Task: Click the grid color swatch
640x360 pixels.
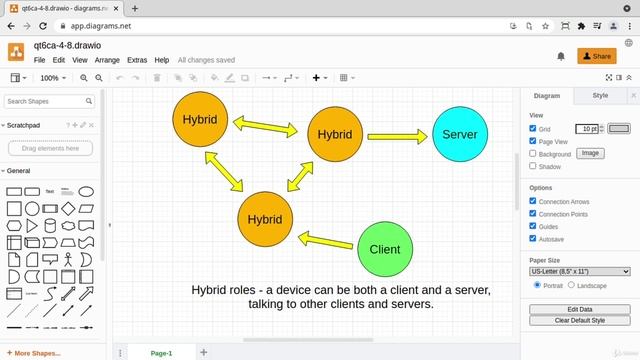Action: [619, 129]
